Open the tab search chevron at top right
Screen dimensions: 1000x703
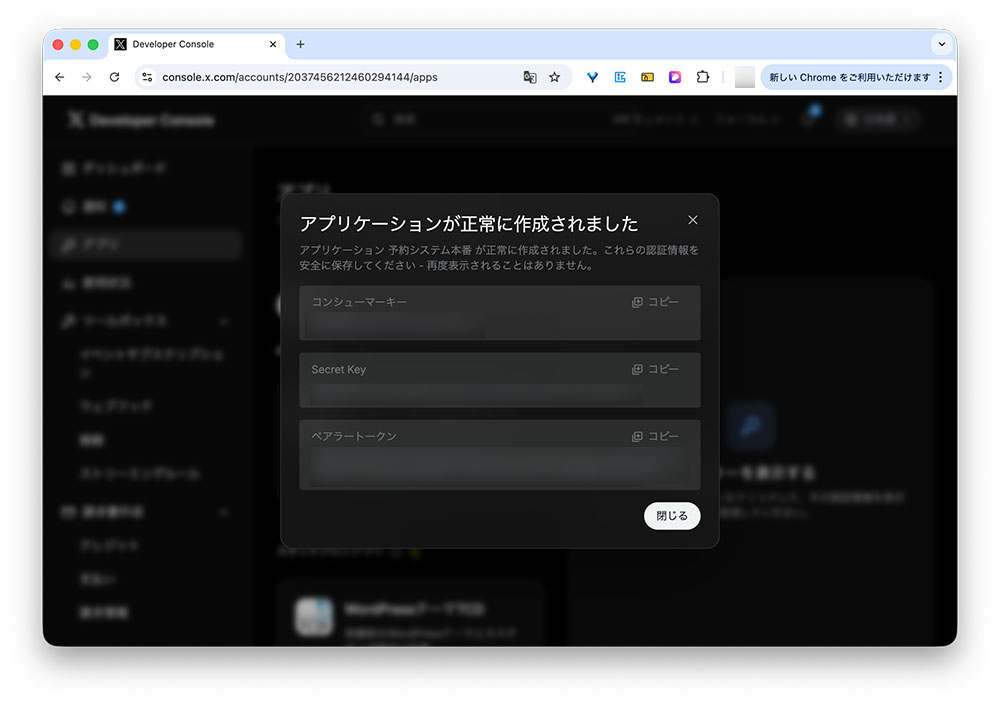(941, 44)
